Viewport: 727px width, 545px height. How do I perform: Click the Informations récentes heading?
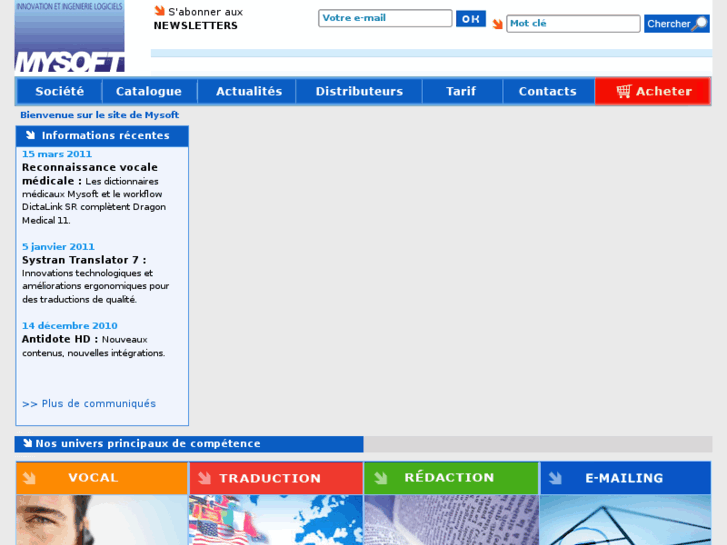[x=106, y=135]
